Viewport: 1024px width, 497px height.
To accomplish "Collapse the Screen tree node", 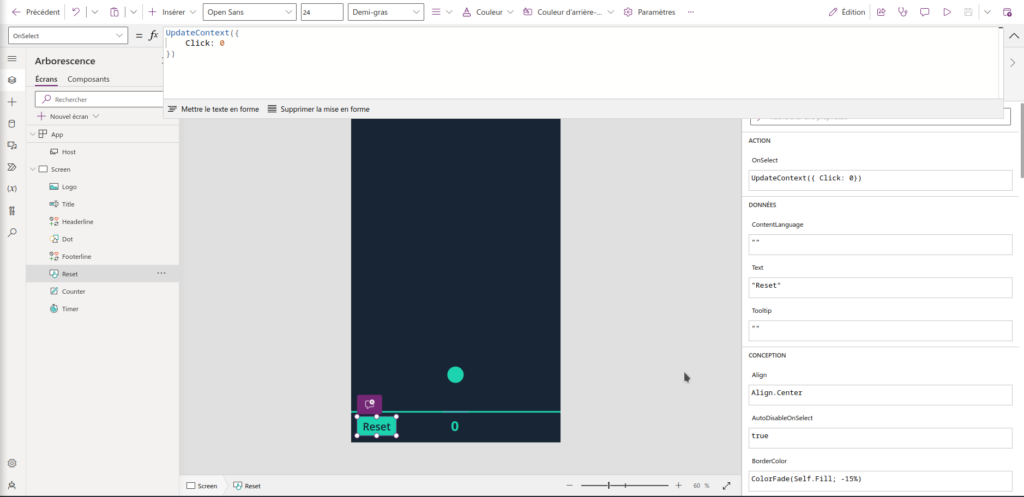I will pos(31,169).
